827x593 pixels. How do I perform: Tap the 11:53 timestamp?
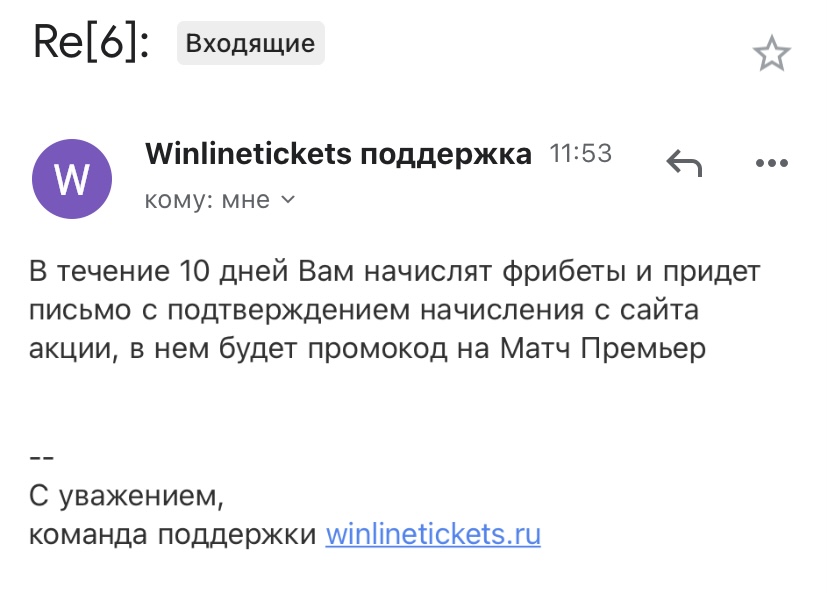pos(581,154)
